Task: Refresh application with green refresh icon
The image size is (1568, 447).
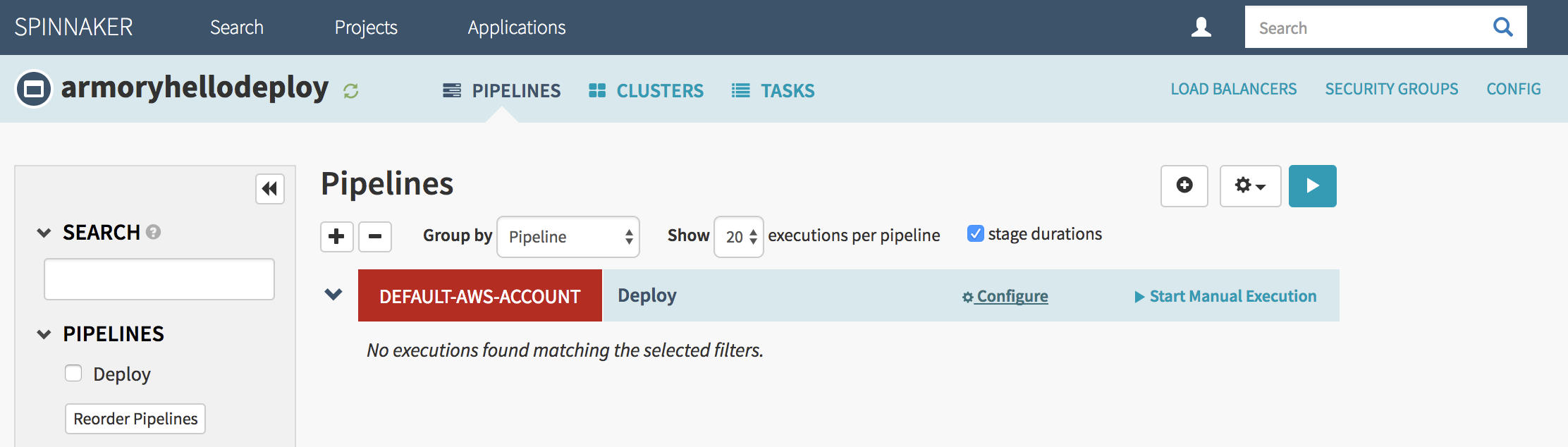Action: tap(350, 91)
